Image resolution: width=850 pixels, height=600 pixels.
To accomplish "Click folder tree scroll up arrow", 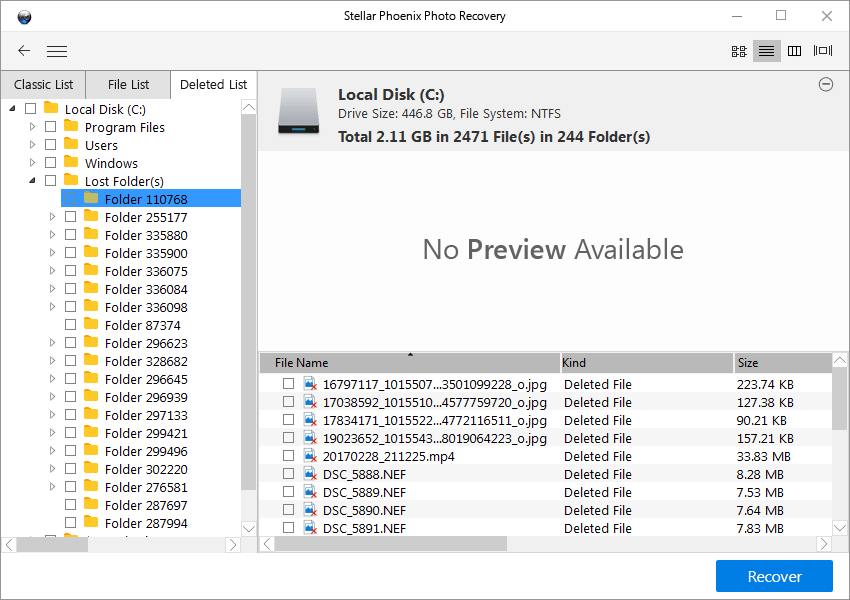I will click(248, 107).
